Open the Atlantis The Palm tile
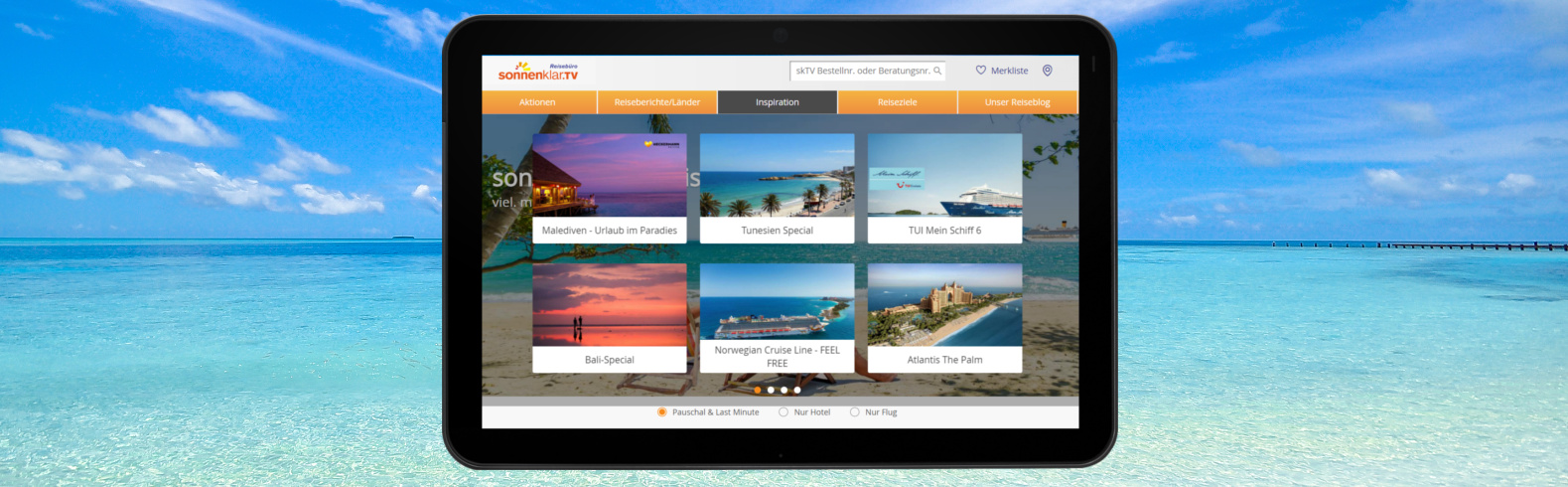1568x487 pixels. pyautogui.click(x=944, y=317)
